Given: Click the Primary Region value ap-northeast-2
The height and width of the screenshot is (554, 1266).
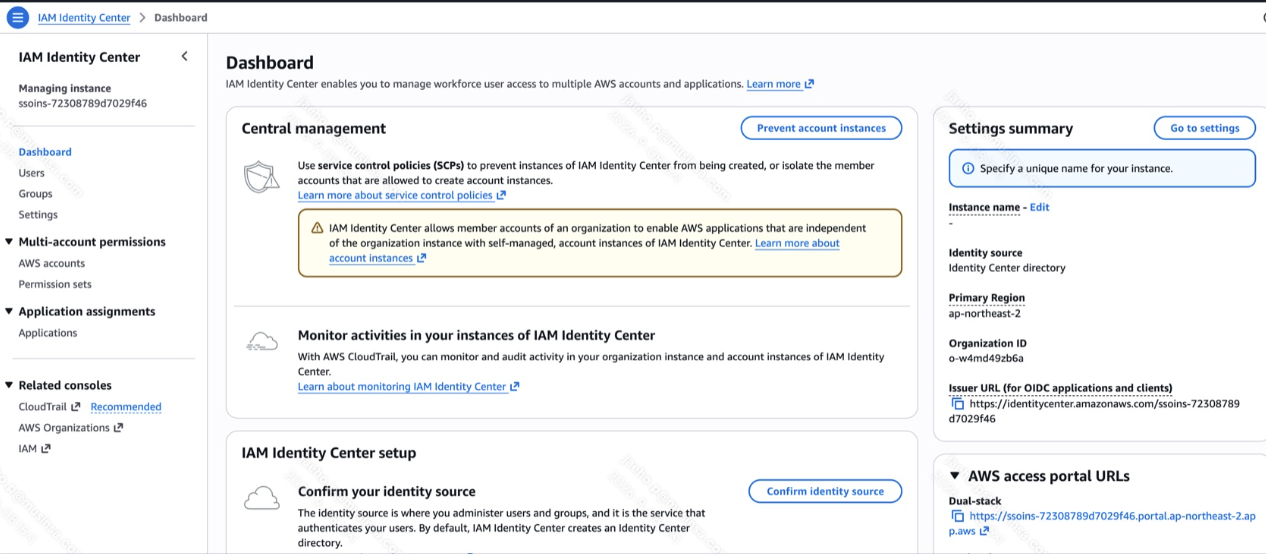Looking at the screenshot, I should [x=985, y=313].
